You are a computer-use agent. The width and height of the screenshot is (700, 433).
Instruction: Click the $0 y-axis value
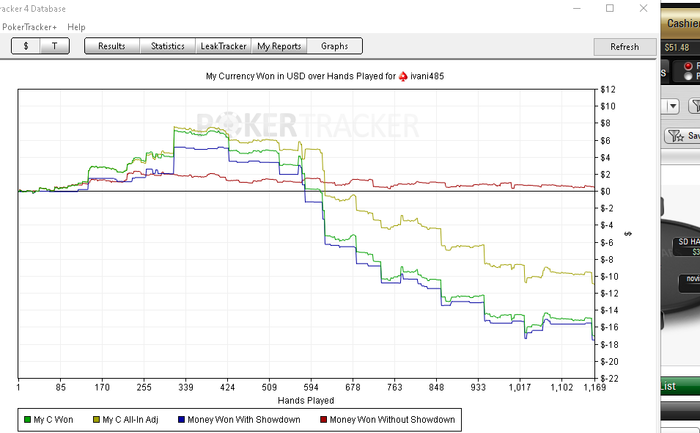605,192
